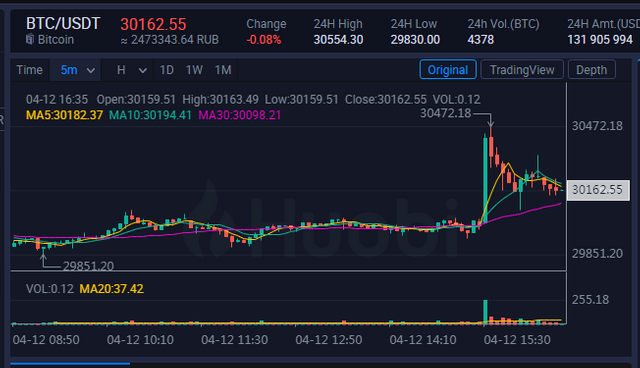Switch to Time line chart mode
The width and height of the screenshot is (640, 368).
point(29,70)
